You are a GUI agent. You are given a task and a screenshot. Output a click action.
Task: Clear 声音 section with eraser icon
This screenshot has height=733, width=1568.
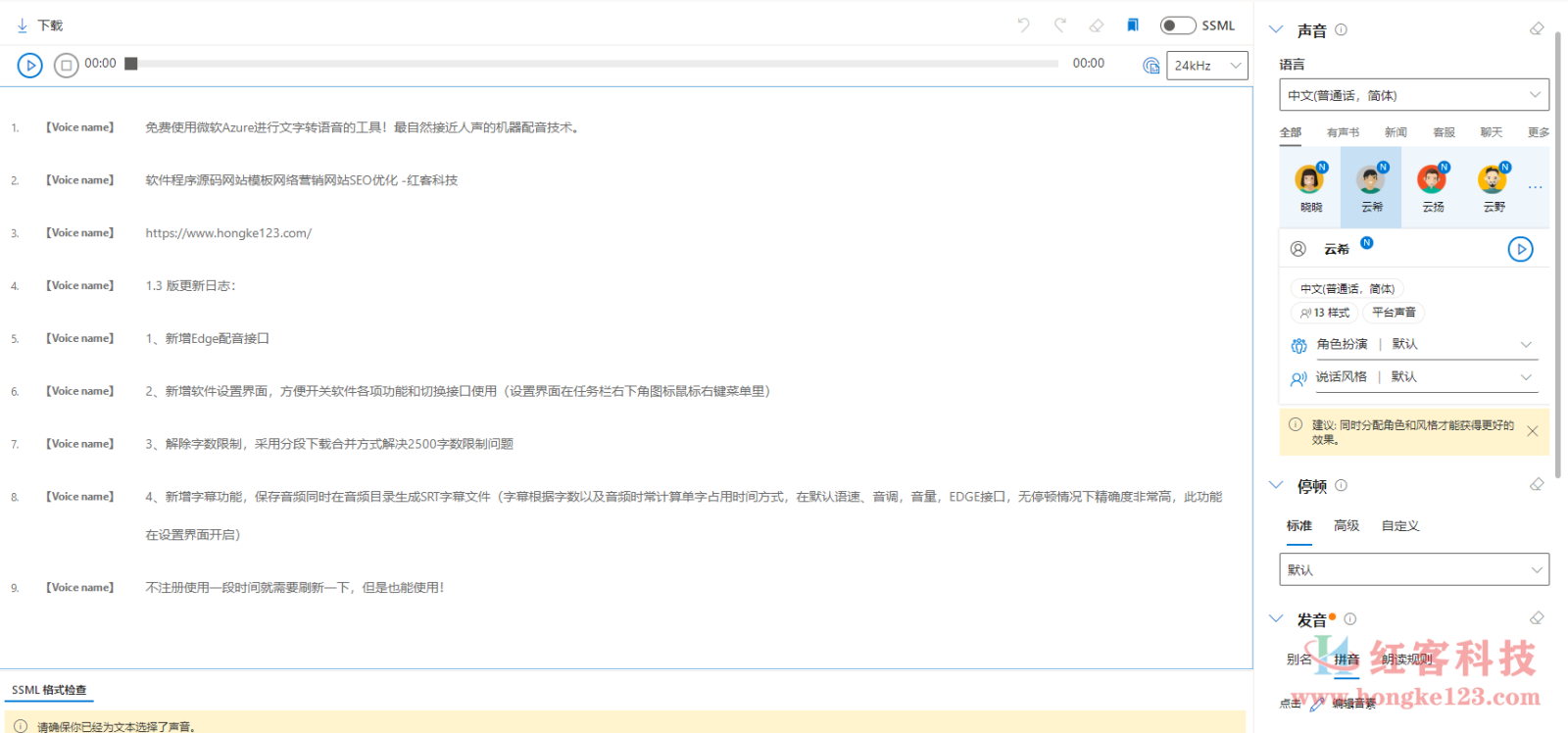[1537, 29]
